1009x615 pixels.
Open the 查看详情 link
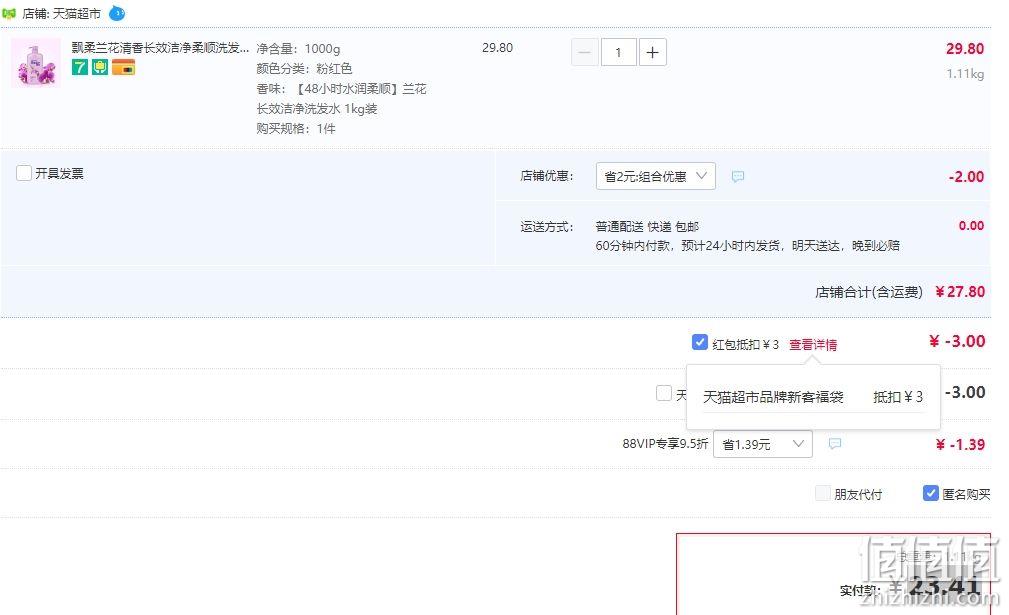click(x=813, y=345)
